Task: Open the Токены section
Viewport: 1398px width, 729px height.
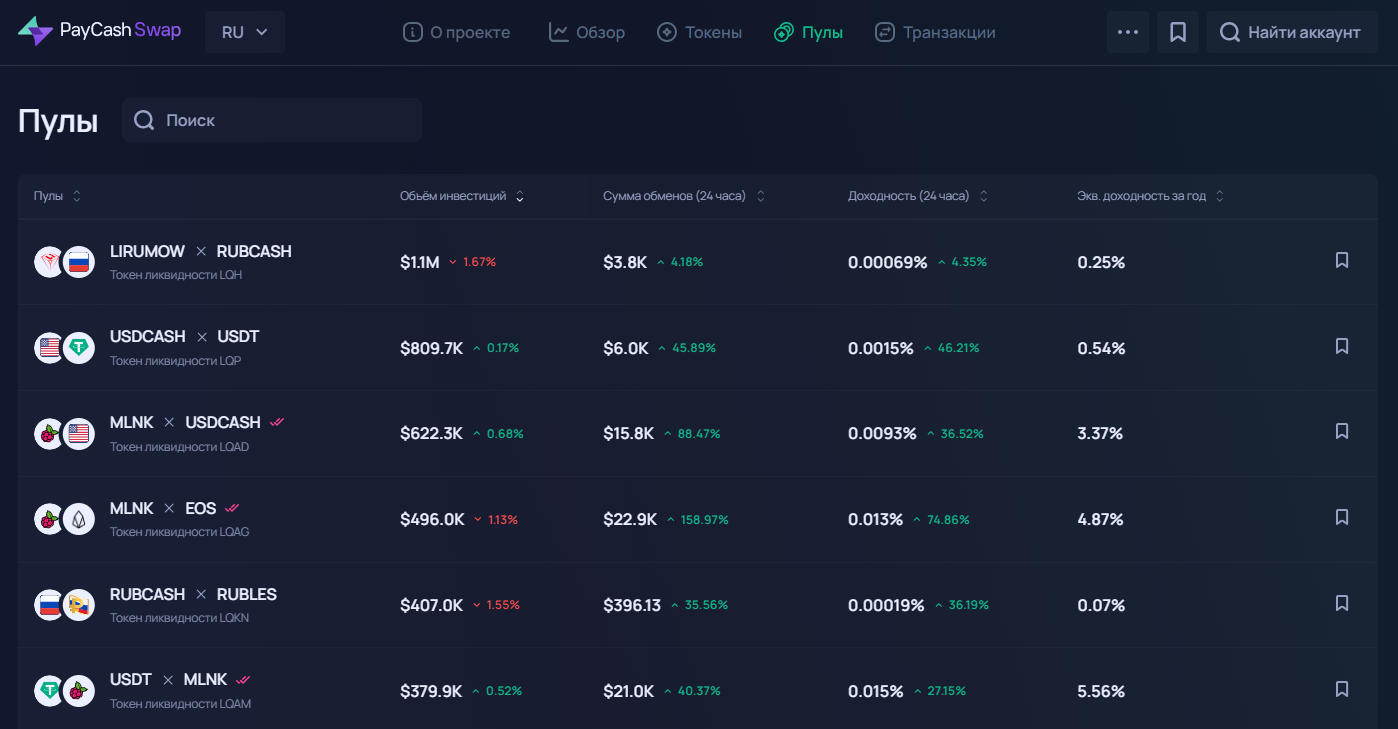Action: [x=699, y=32]
